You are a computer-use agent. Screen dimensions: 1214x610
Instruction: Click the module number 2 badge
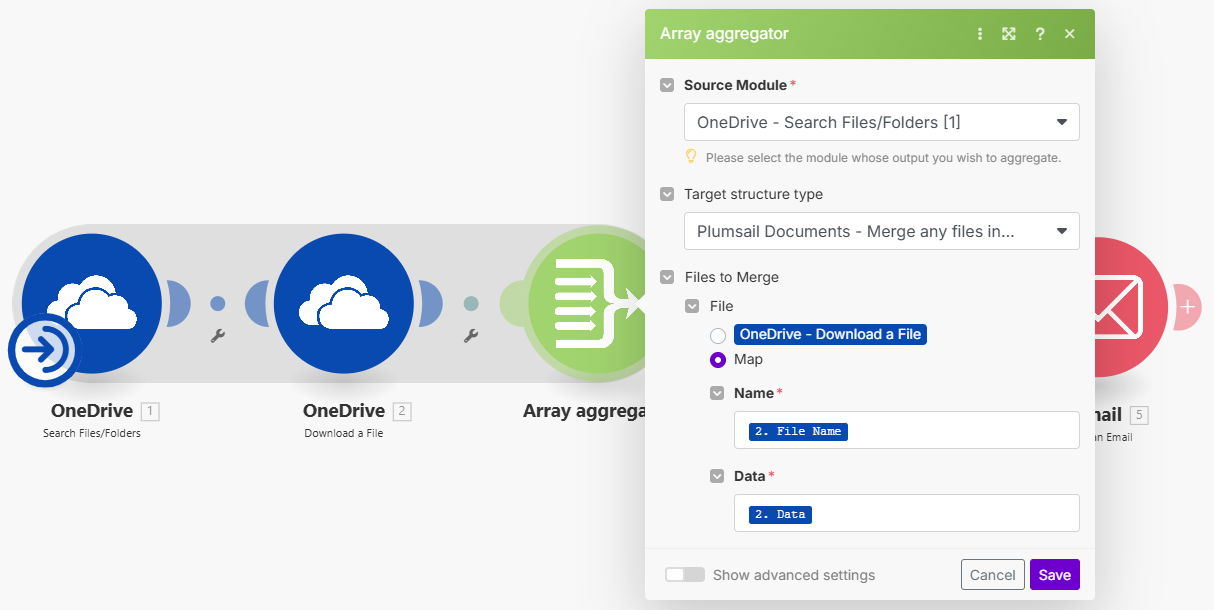[x=402, y=411]
